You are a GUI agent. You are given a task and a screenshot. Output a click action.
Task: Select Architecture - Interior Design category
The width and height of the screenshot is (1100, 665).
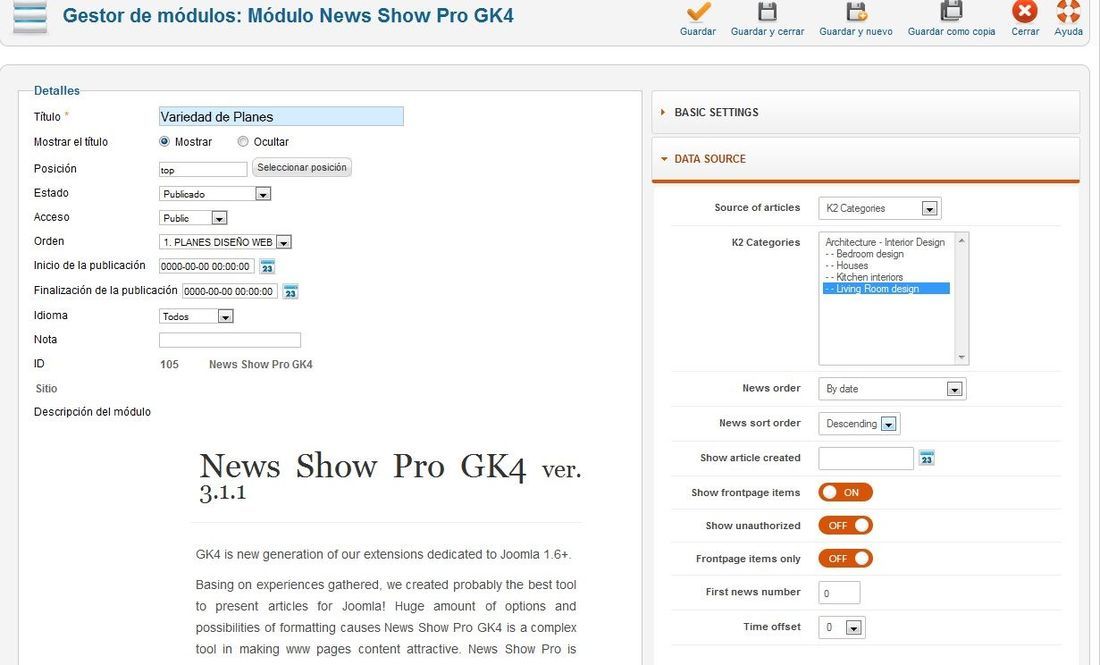click(x=885, y=242)
